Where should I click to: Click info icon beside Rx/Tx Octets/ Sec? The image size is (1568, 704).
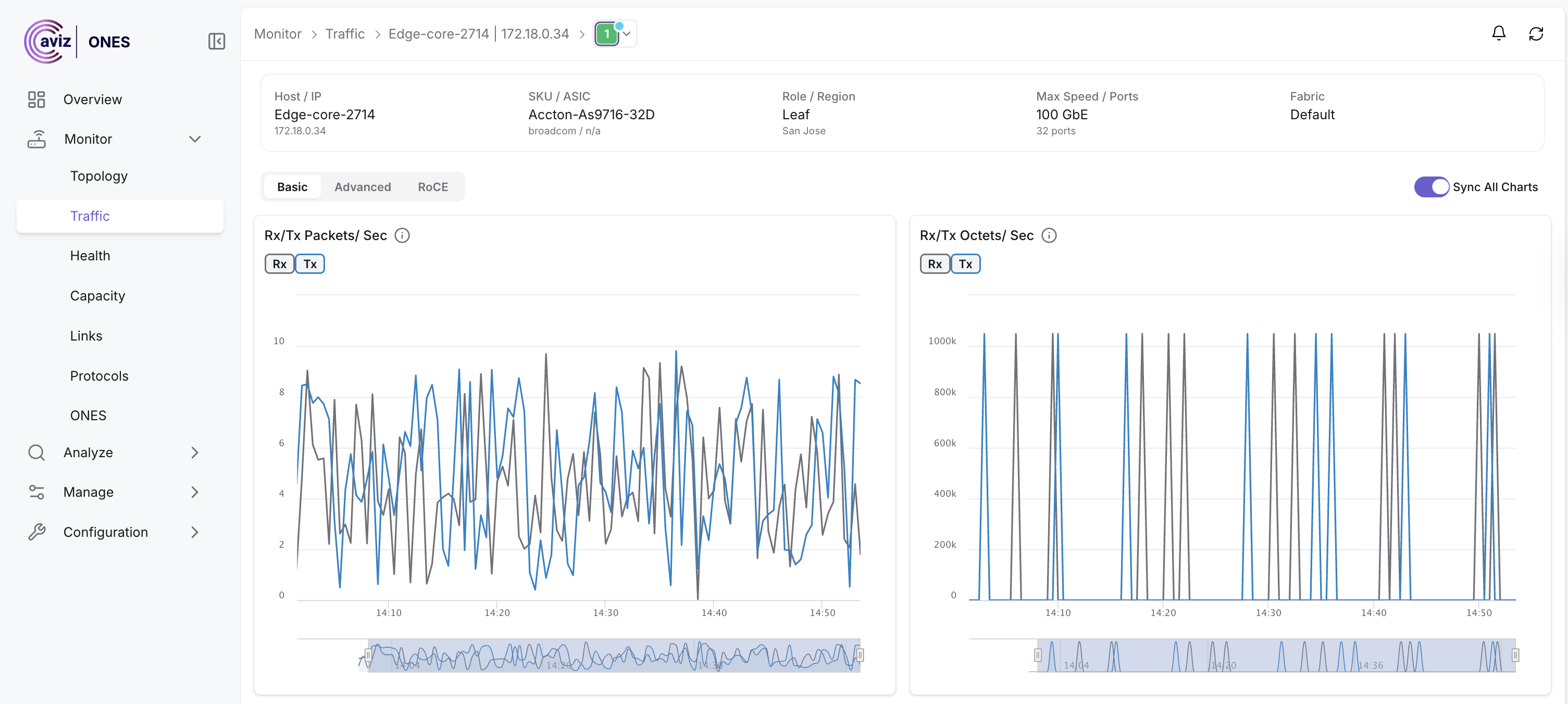[x=1048, y=235]
